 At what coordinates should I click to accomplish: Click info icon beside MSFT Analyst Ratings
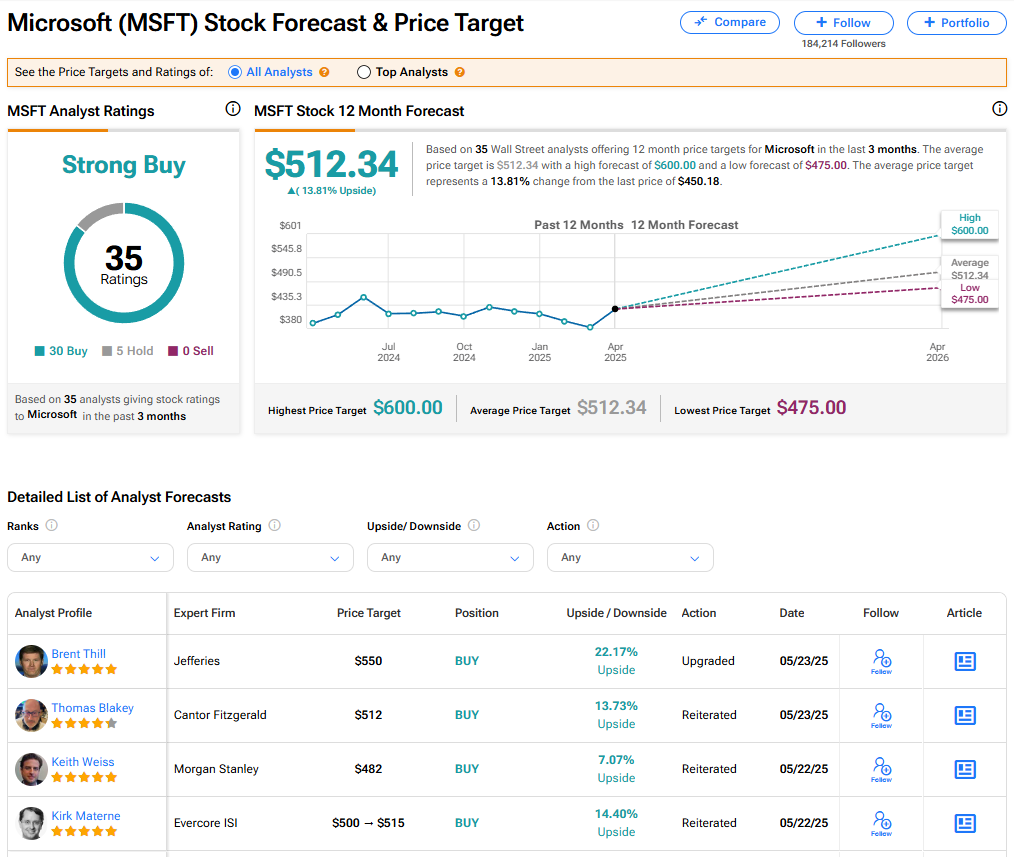tap(233, 109)
